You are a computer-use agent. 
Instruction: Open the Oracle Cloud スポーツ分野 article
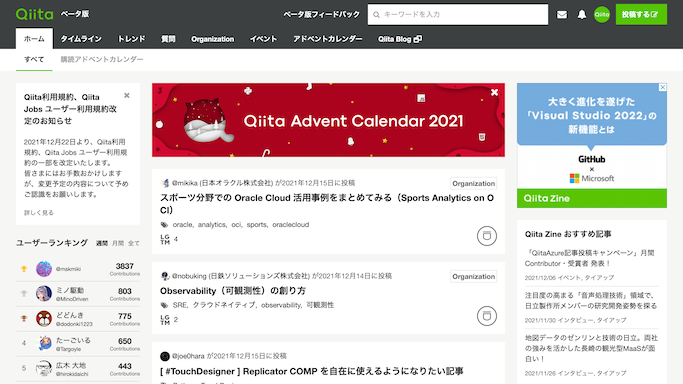[x=327, y=204]
